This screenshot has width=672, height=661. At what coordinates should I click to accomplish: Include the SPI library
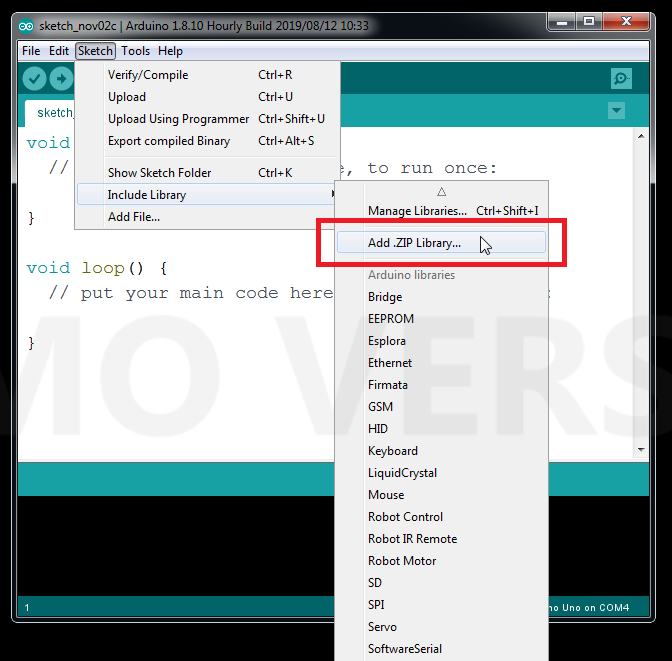tap(441, 605)
